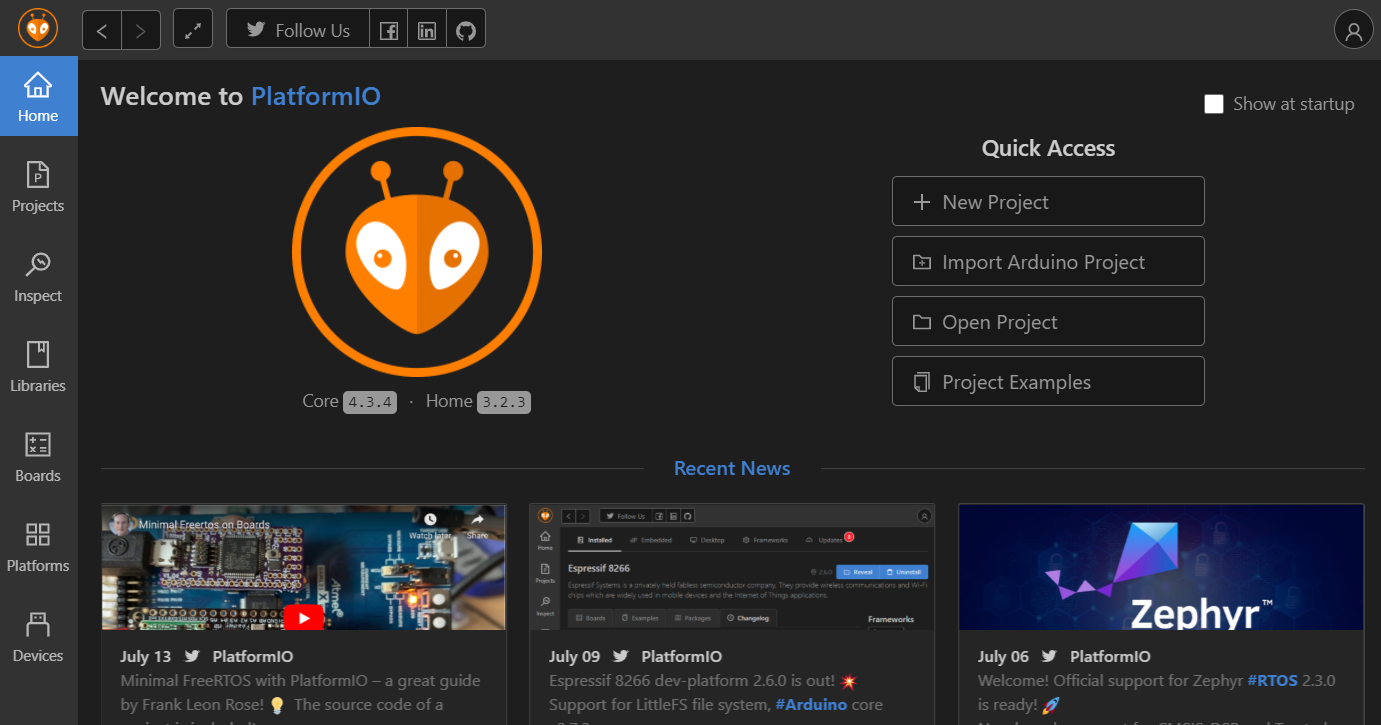Click Import Arduino Project button
Screen dimensions: 1381x725
[1048, 262]
